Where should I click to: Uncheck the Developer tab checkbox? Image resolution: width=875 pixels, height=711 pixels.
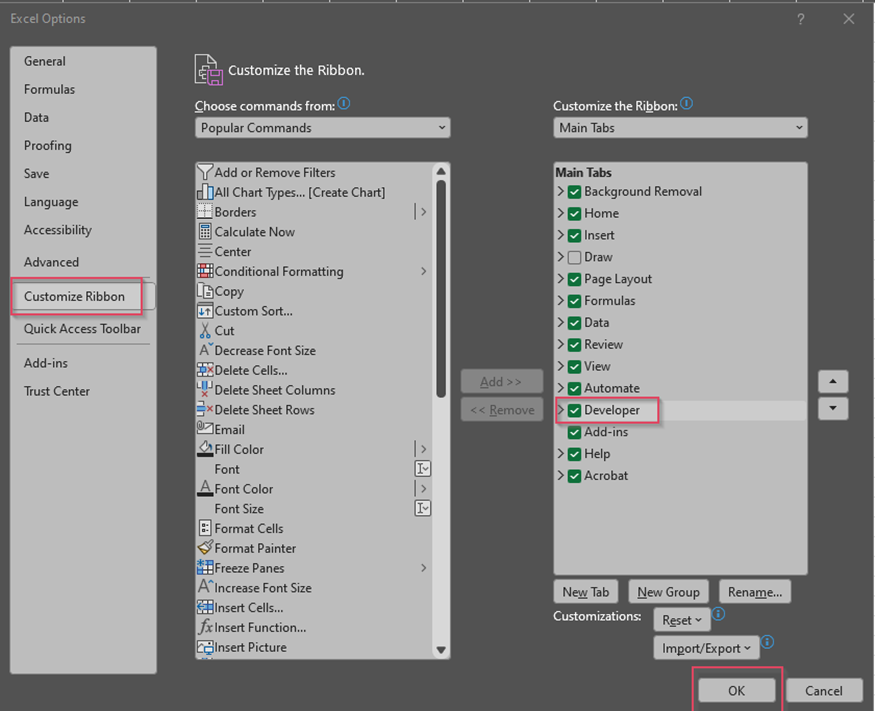(x=574, y=410)
